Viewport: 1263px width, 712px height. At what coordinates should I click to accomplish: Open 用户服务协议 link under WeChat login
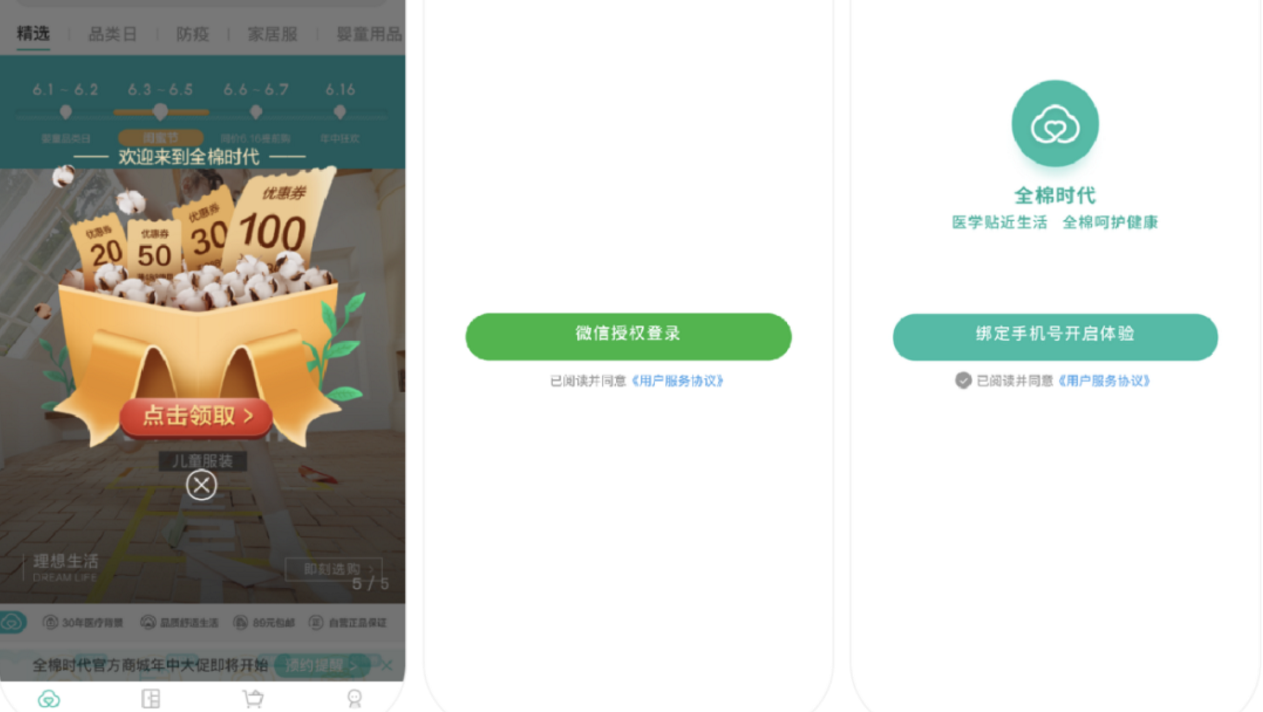pos(677,381)
